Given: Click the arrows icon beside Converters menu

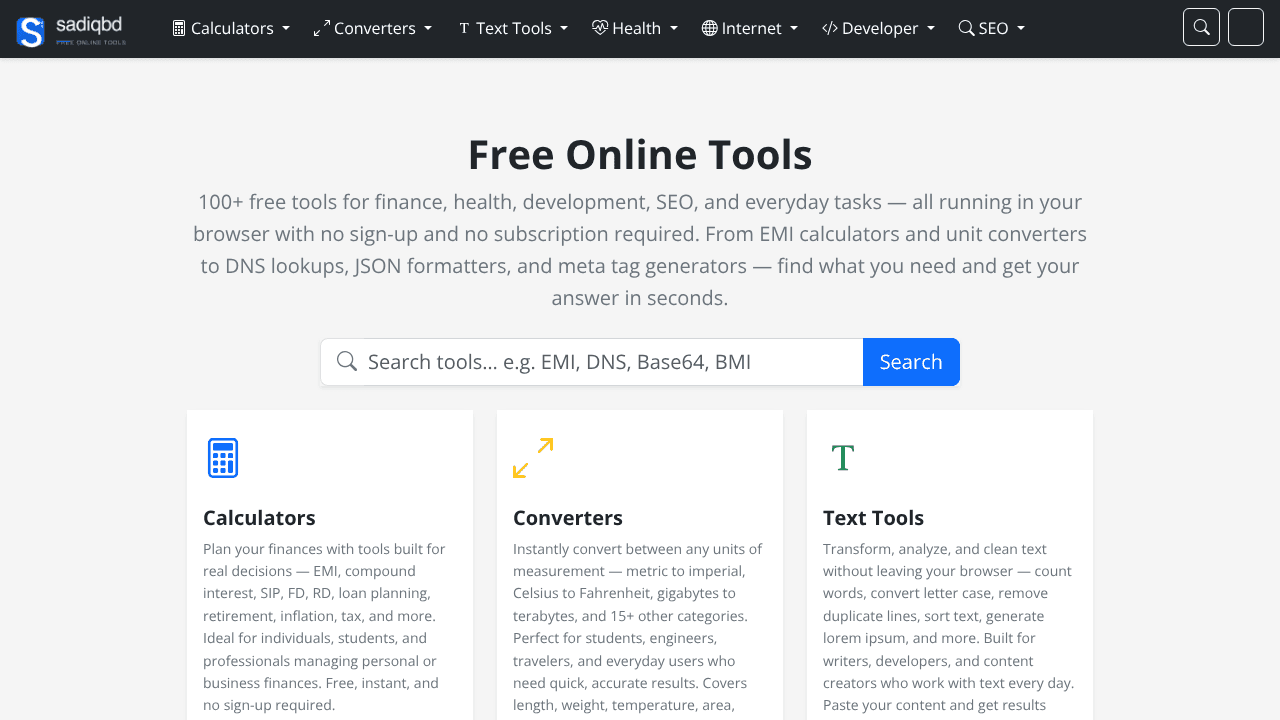Looking at the screenshot, I should [321, 28].
